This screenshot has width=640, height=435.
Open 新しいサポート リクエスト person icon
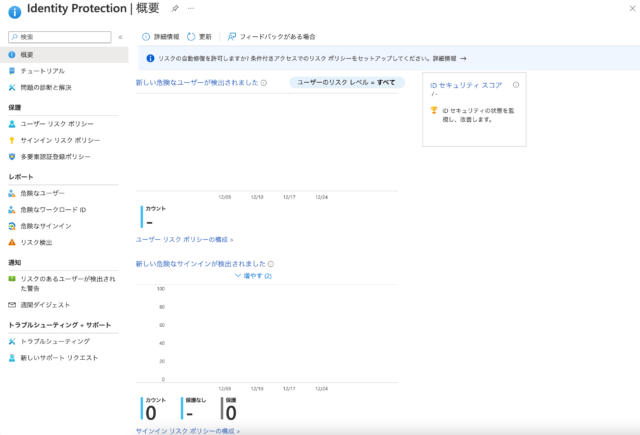[x=12, y=357]
